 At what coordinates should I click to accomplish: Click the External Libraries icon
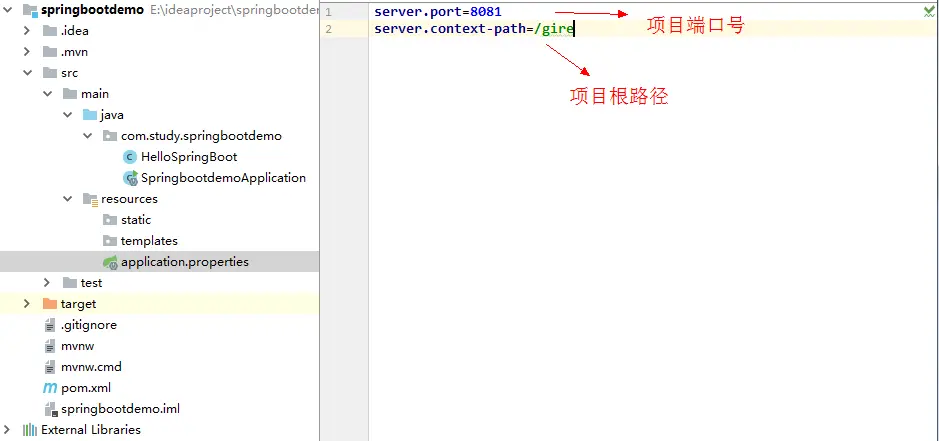click(30, 430)
